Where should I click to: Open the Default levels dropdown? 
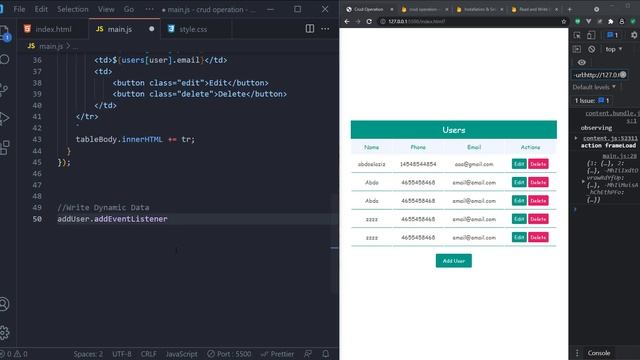click(x=594, y=87)
